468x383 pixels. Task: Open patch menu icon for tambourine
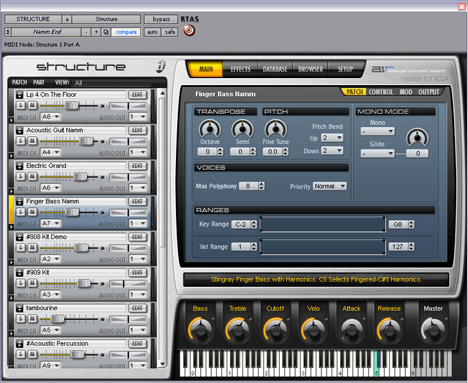19,308
